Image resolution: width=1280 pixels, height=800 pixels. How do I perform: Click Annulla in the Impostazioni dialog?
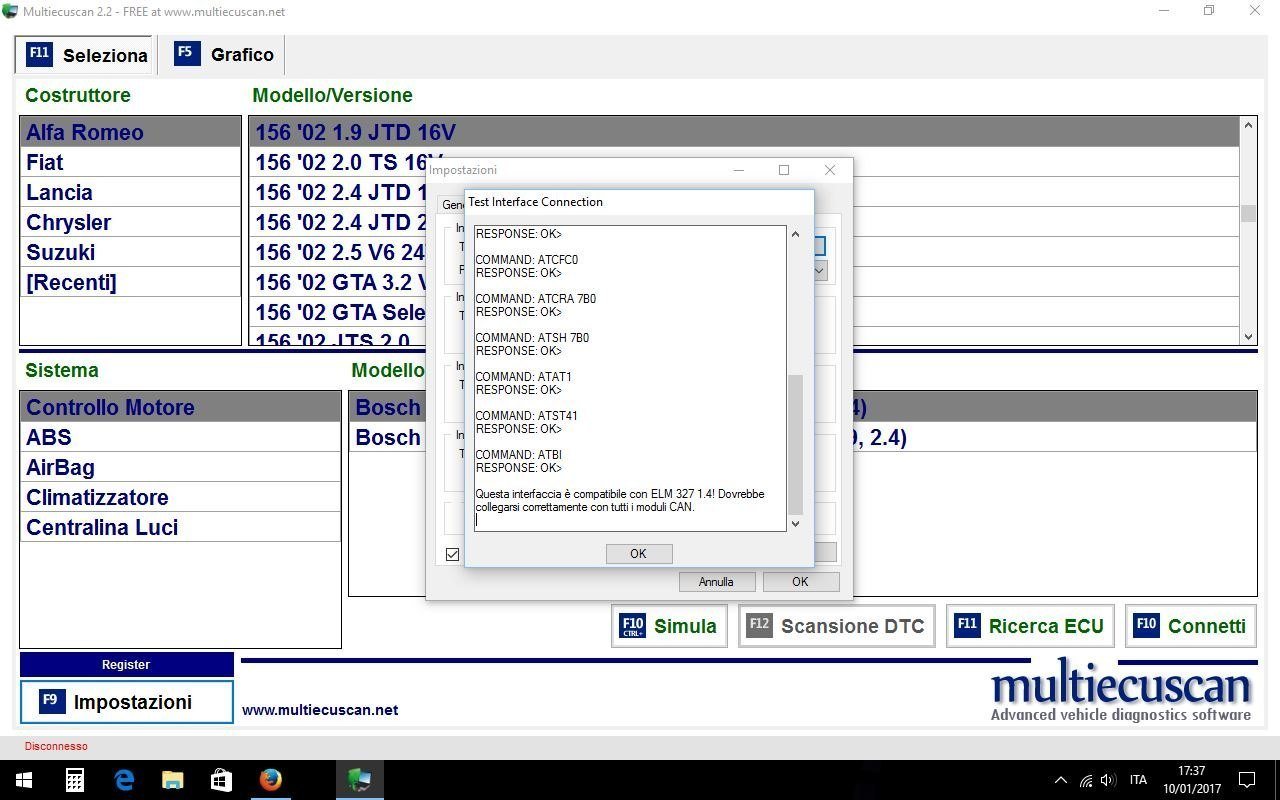[x=716, y=582]
